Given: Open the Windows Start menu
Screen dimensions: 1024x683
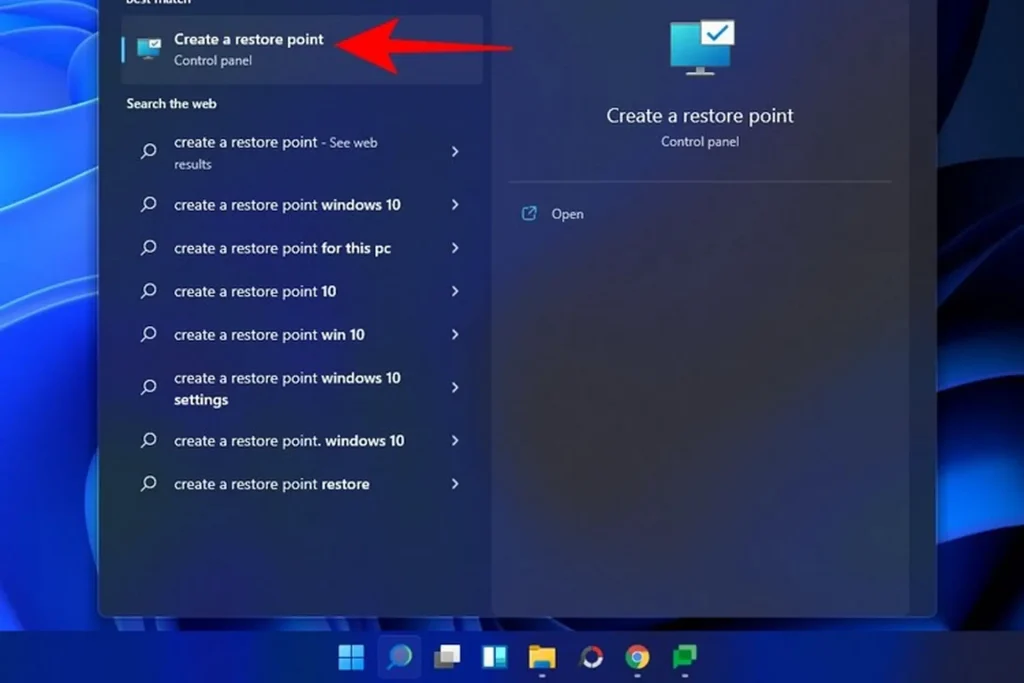Looking at the screenshot, I should [x=351, y=657].
